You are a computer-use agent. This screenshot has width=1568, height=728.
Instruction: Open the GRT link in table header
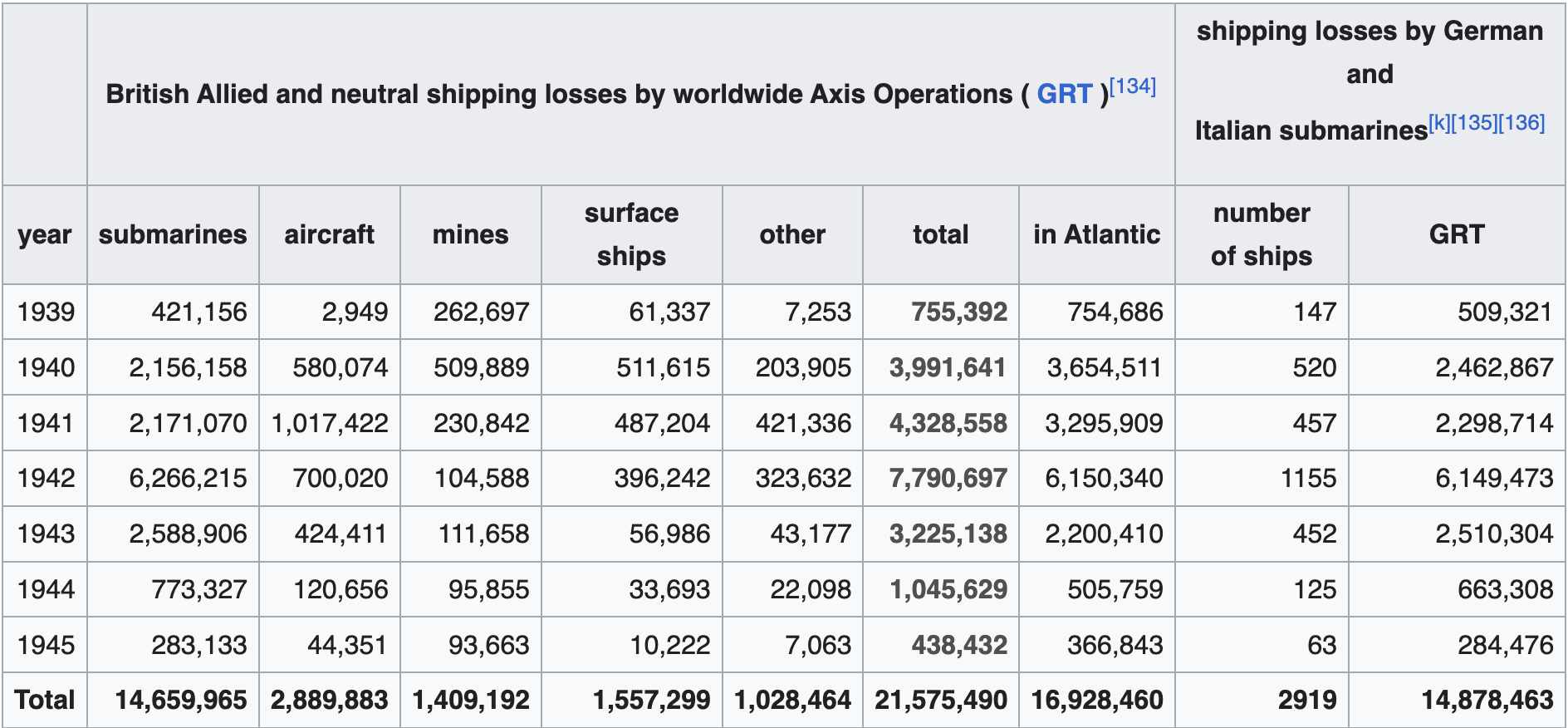click(1064, 95)
